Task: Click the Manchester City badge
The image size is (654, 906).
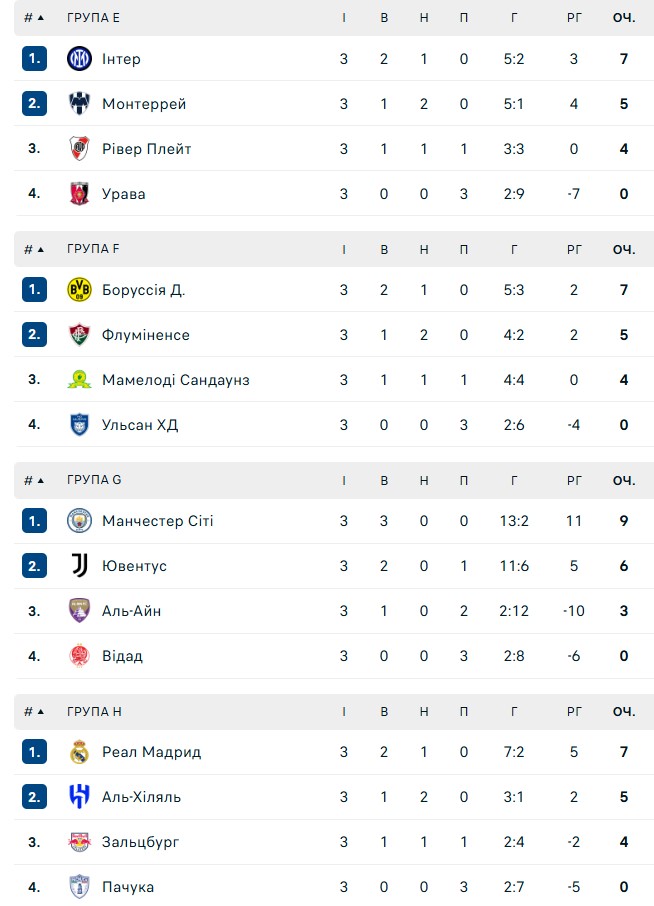Action: tap(79, 521)
